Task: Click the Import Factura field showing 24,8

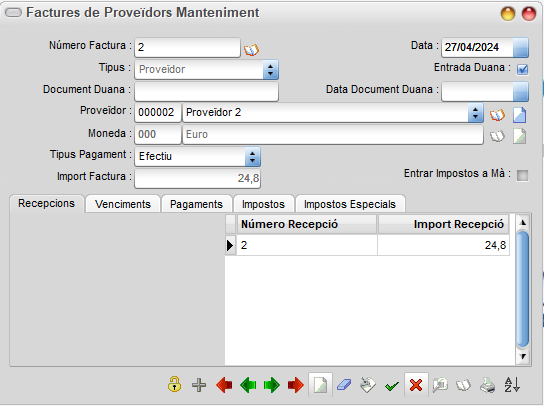Action: click(x=197, y=179)
